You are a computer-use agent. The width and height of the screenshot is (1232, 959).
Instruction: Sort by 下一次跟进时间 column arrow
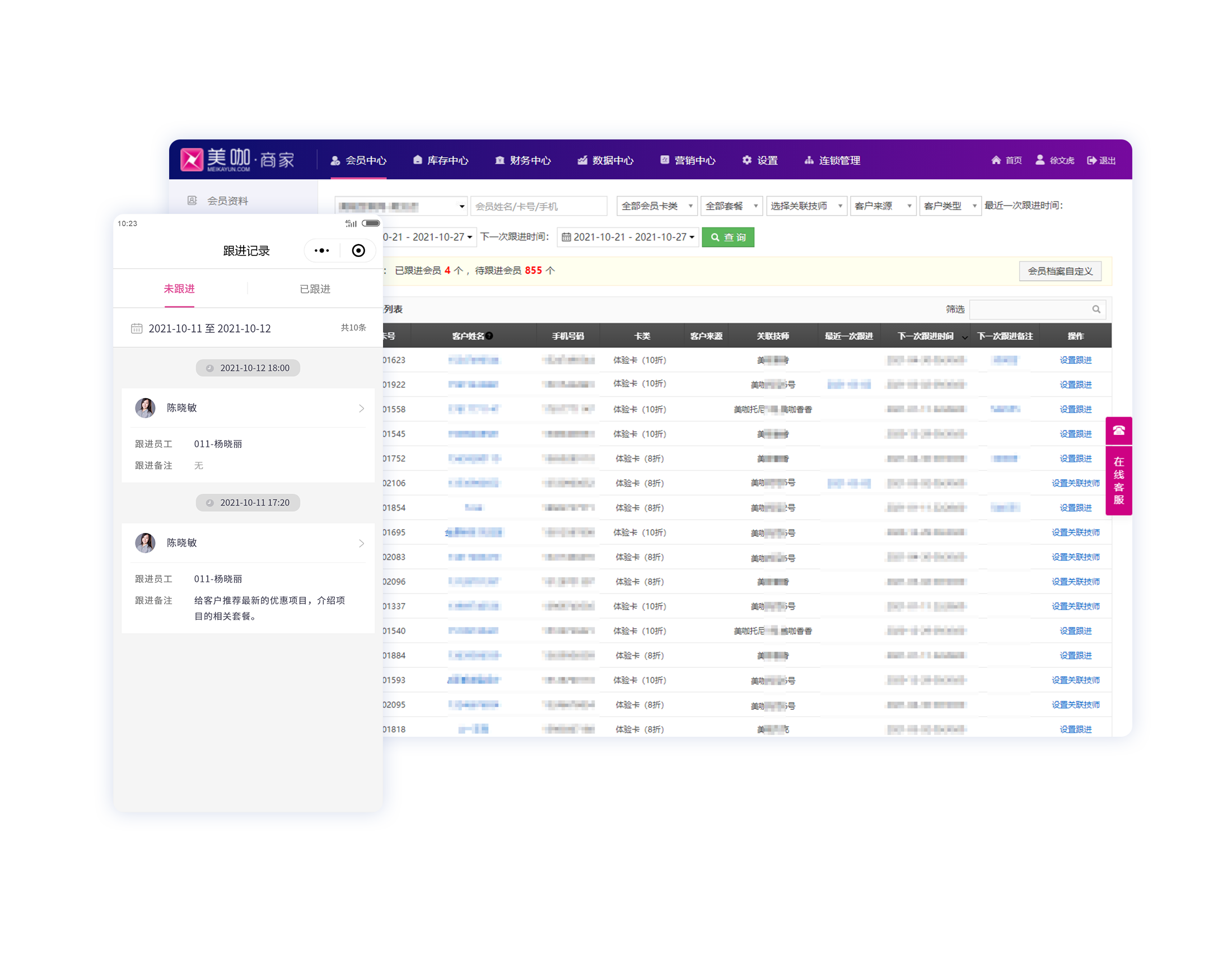tap(965, 337)
